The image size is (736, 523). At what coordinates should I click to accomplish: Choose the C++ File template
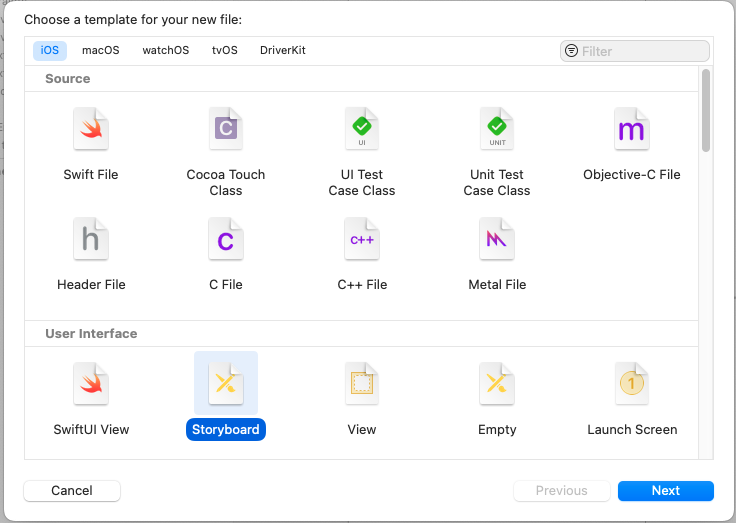tap(362, 240)
